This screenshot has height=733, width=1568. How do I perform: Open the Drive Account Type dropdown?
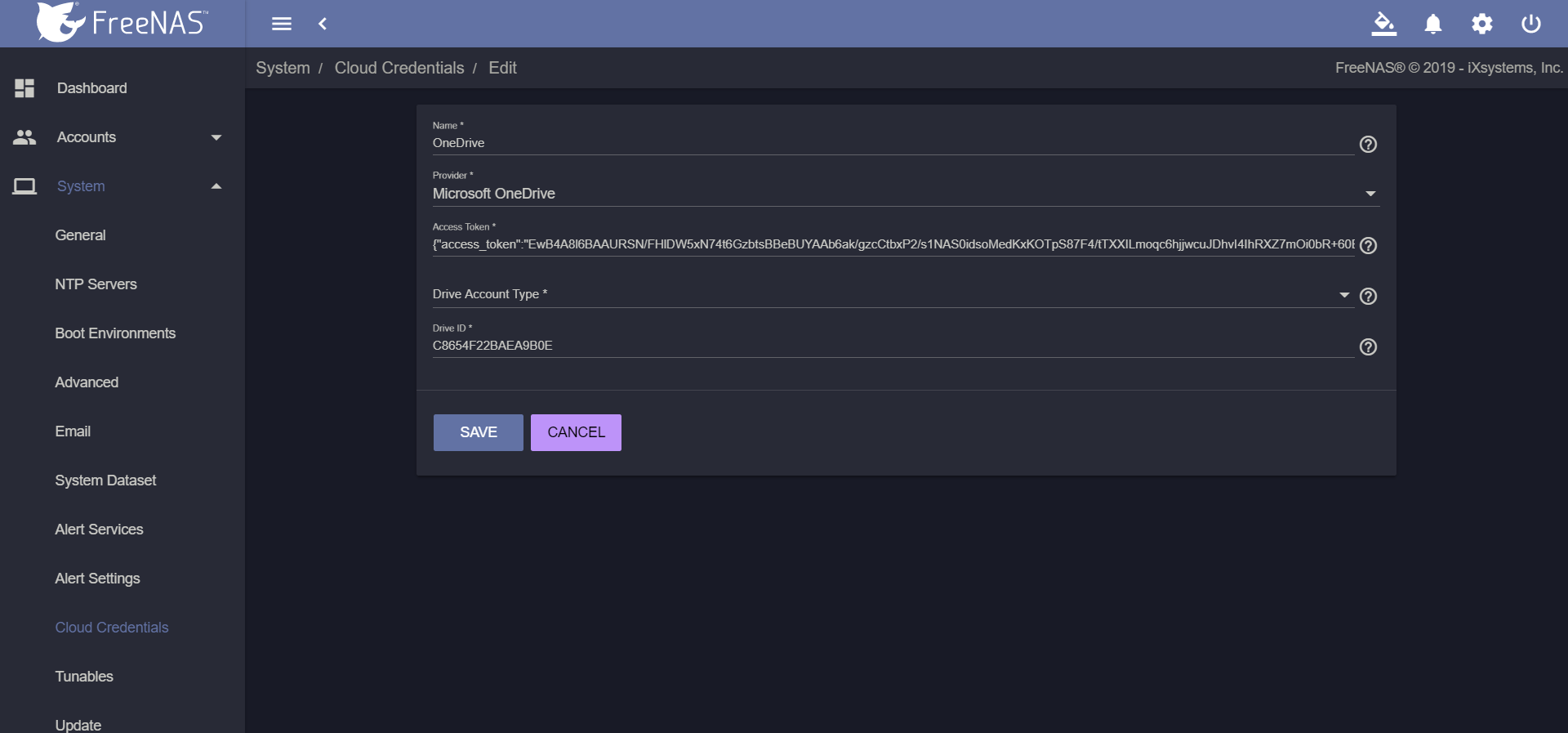coord(893,294)
